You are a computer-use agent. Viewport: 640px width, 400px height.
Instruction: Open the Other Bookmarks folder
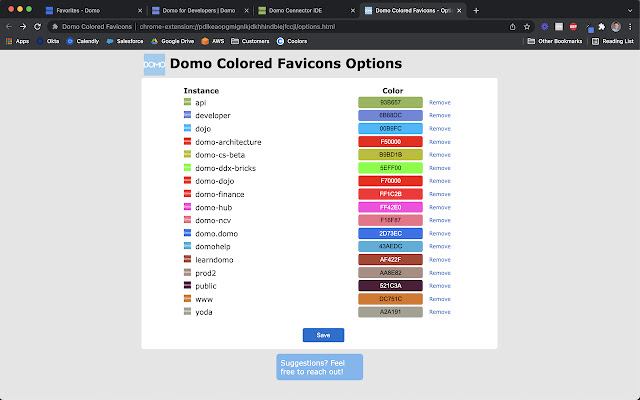tap(555, 41)
